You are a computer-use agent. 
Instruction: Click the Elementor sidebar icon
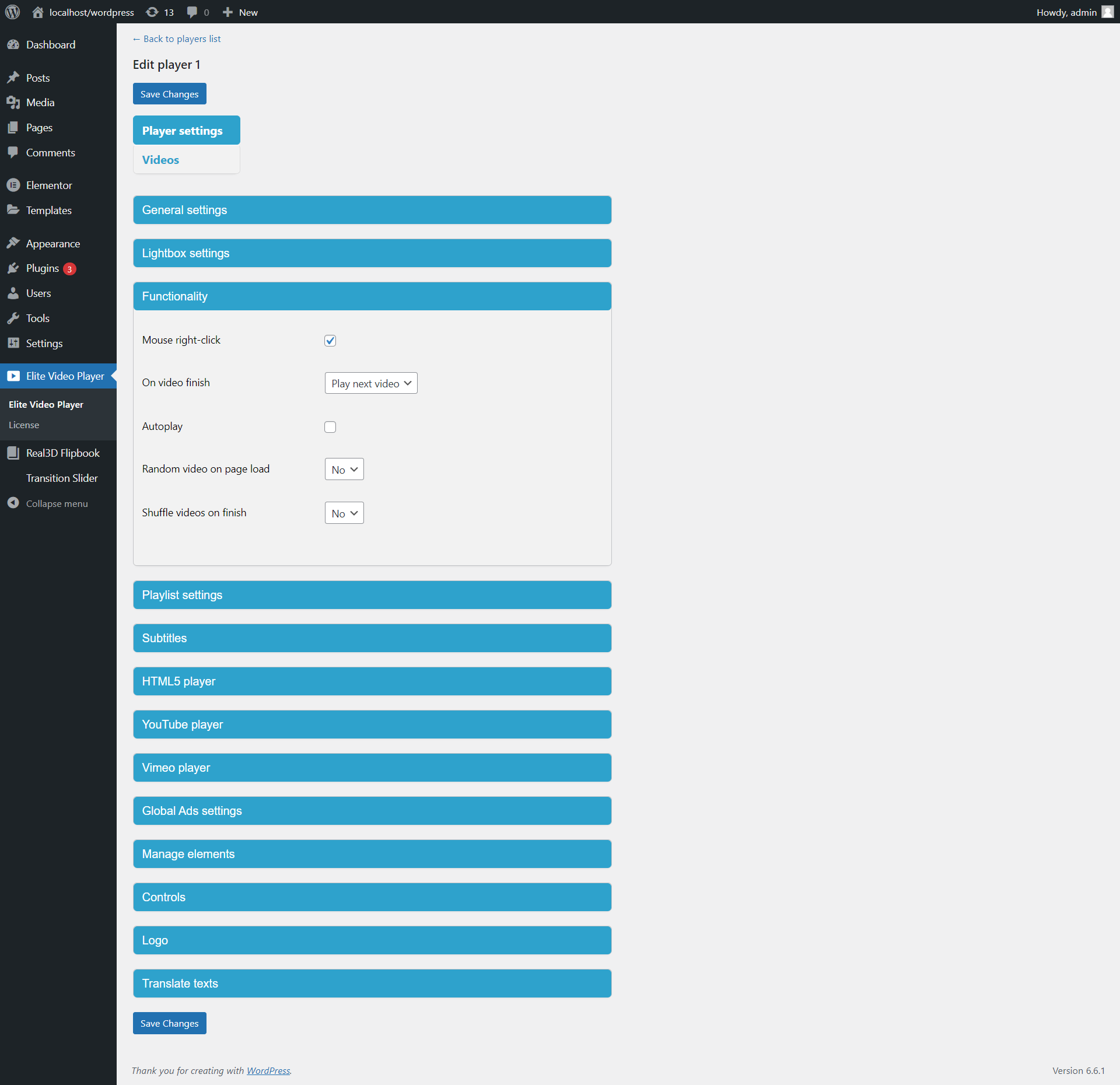pos(13,185)
